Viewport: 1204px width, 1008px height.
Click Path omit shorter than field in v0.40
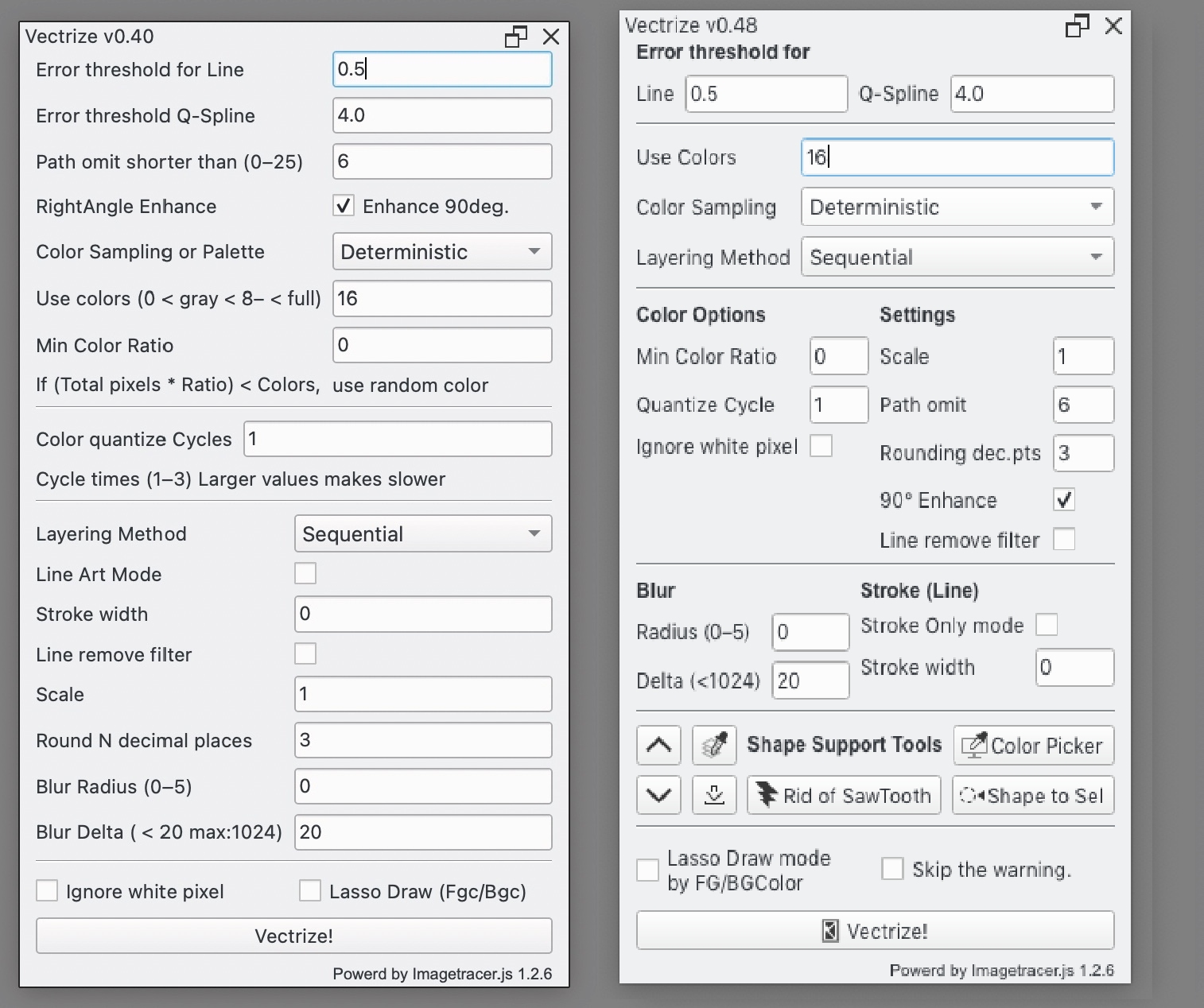point(442,161)
